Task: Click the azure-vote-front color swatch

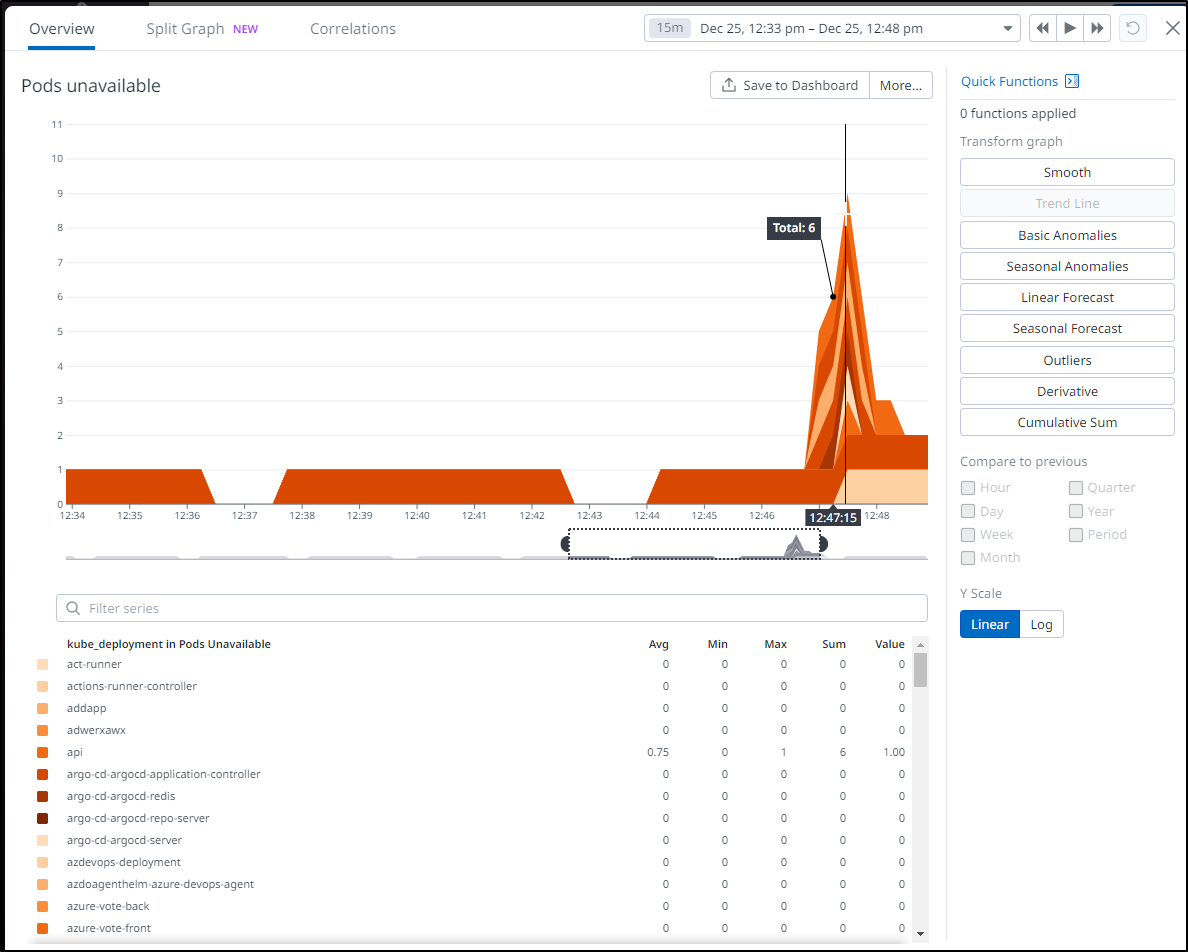Action: [x=42, y=928]
